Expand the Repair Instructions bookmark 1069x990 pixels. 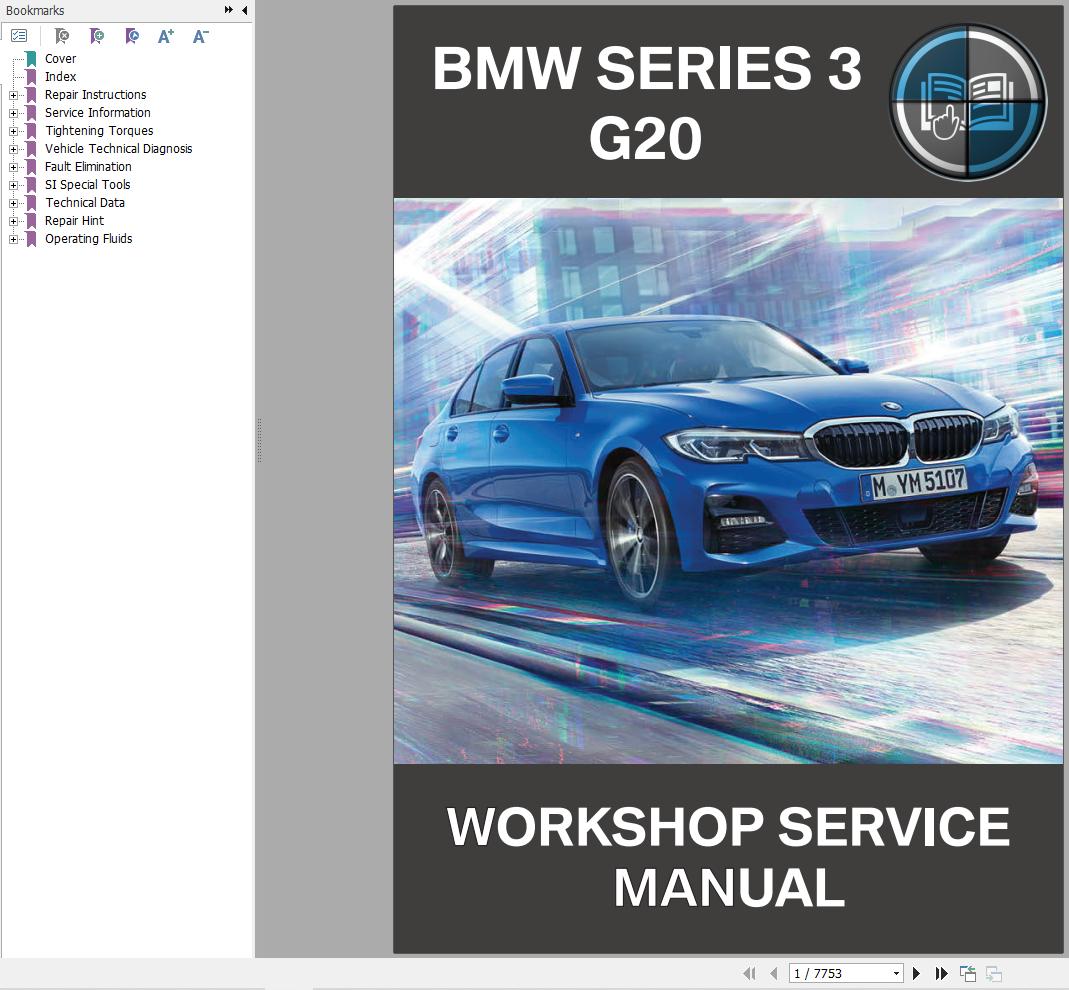coord(12,95)
